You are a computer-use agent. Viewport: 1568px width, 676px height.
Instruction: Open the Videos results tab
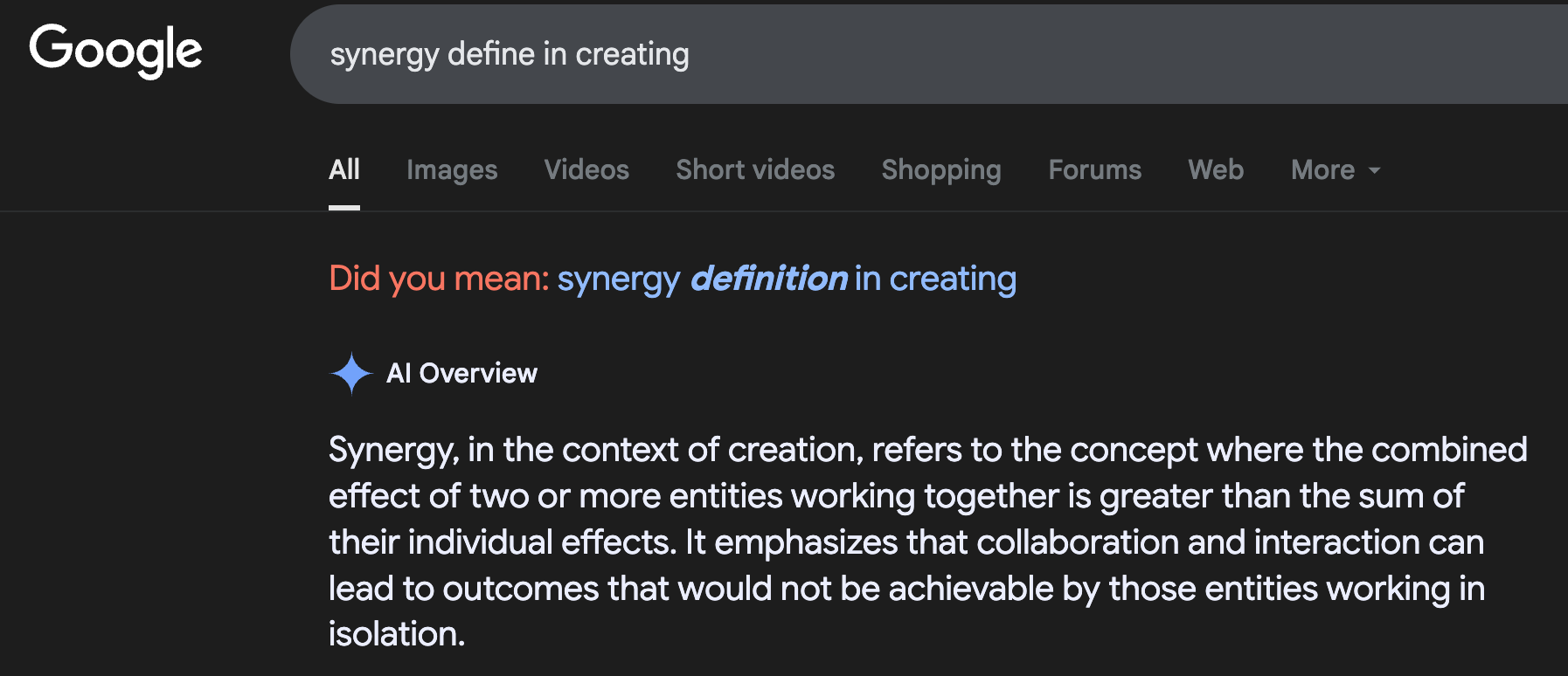pos(586,169)
